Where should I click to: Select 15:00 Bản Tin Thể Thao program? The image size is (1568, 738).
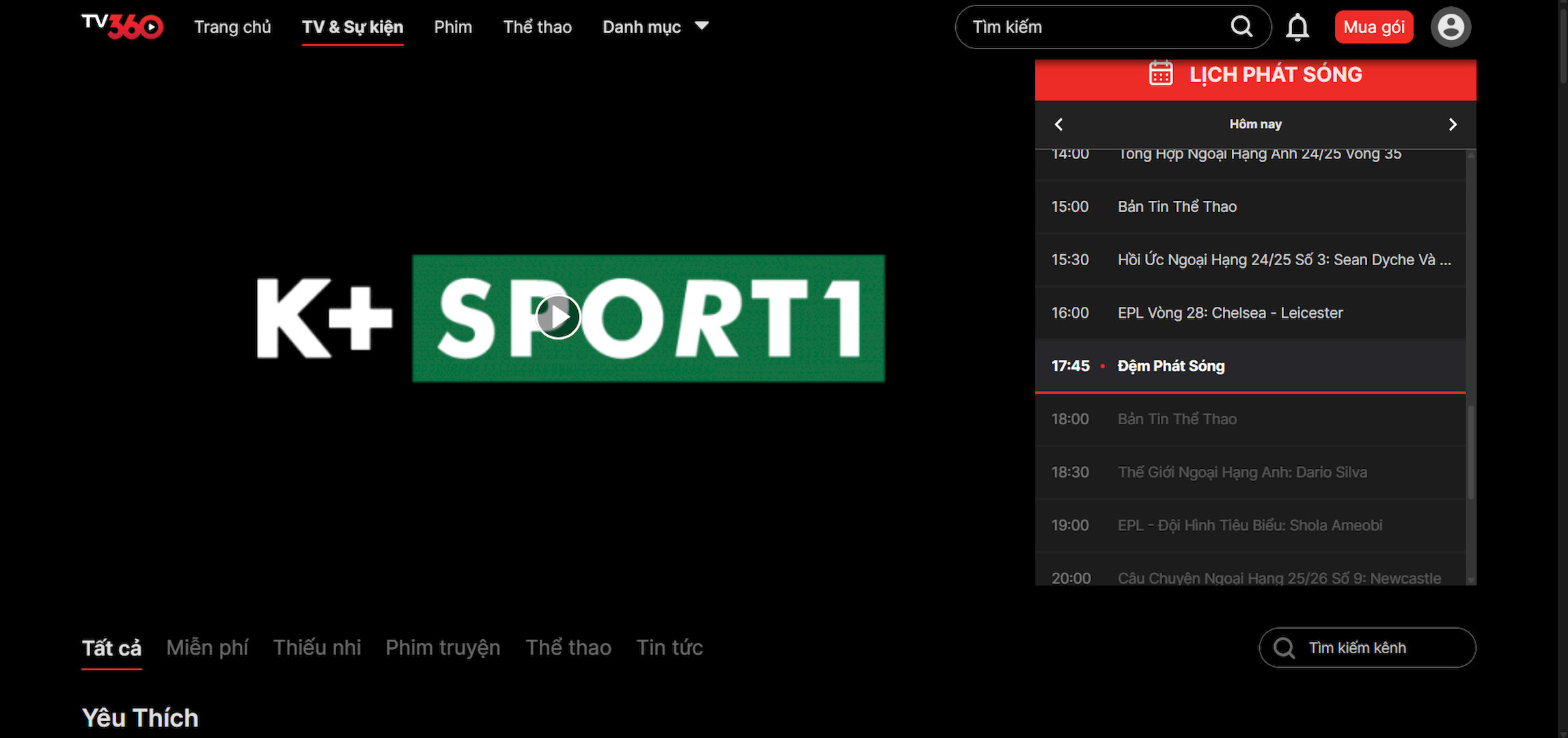1250,206
